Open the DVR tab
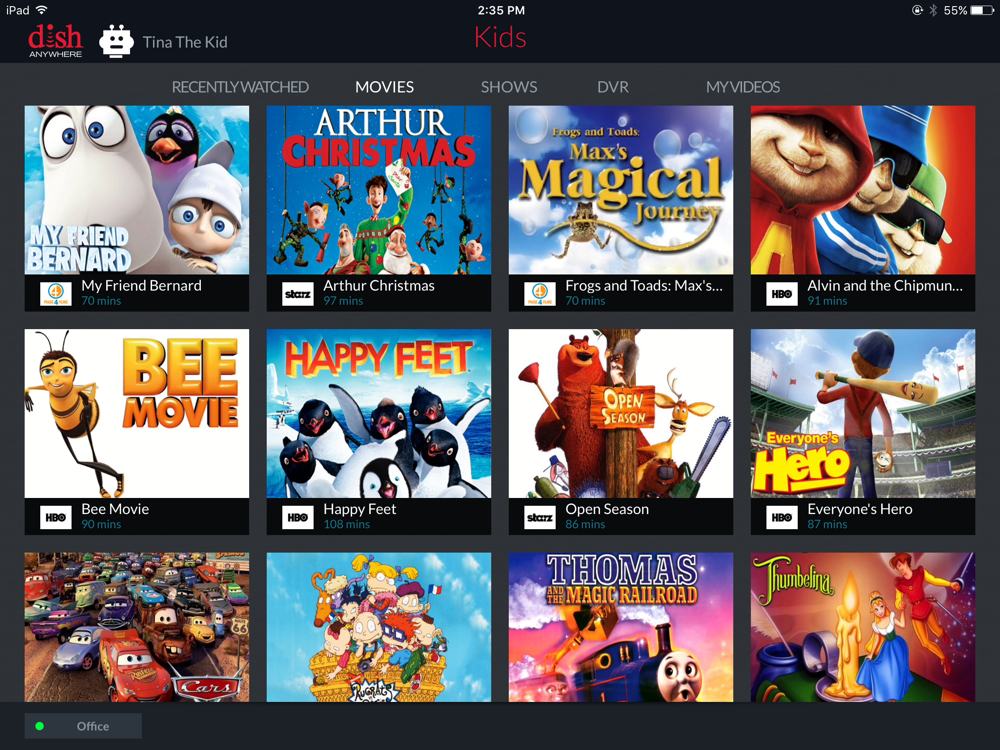Screen dimensions: 1000x750 coord(613,87)
